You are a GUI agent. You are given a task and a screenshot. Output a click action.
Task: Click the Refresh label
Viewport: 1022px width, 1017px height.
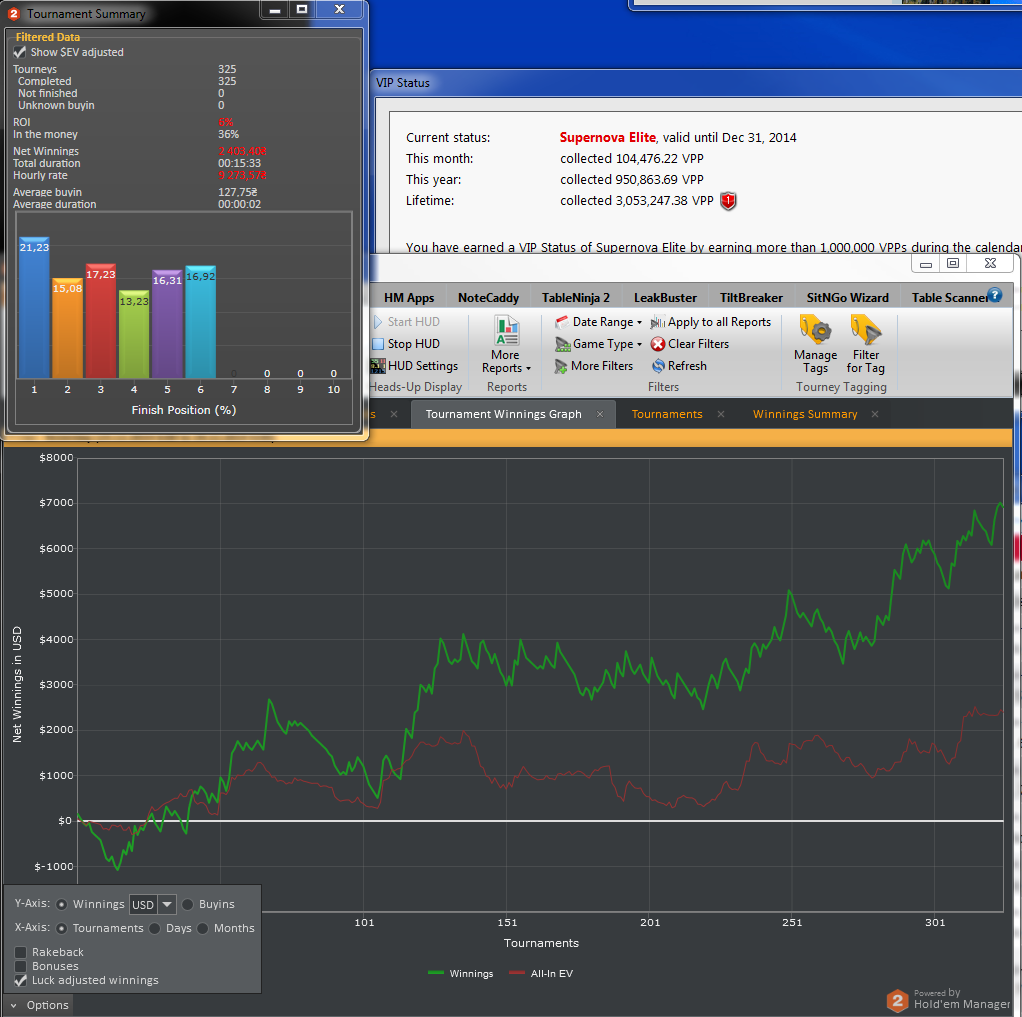(687, 366)
